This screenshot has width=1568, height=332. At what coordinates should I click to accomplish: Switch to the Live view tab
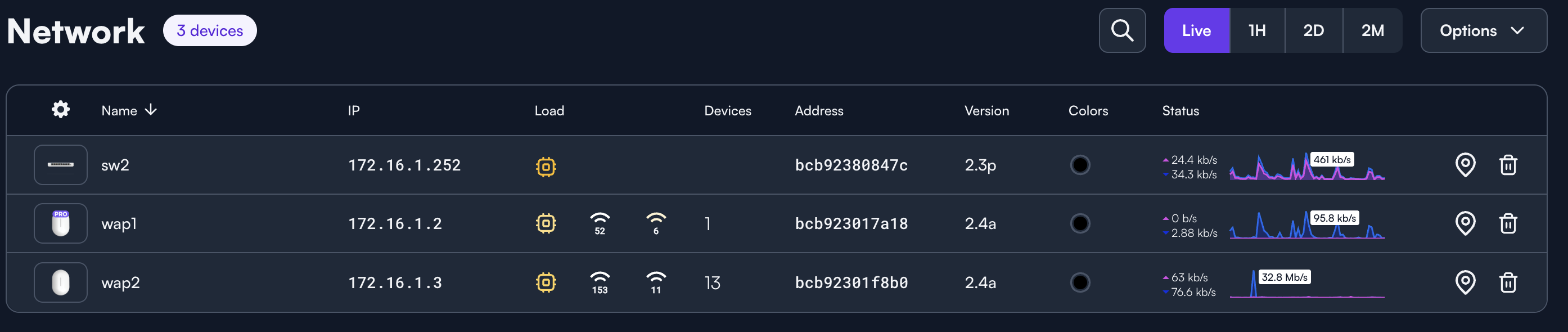pos(1196,30)
